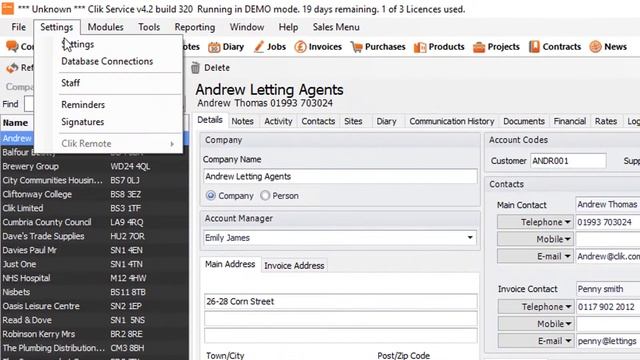Open the Help menu

tap(288, 27)
